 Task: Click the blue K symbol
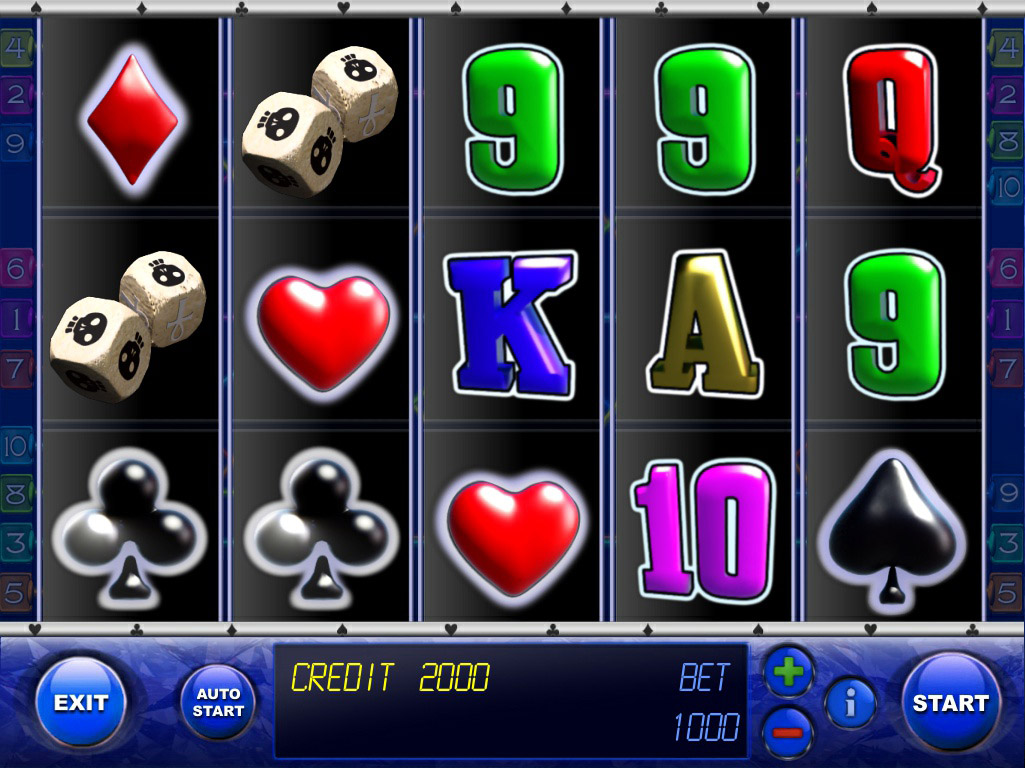511,324
